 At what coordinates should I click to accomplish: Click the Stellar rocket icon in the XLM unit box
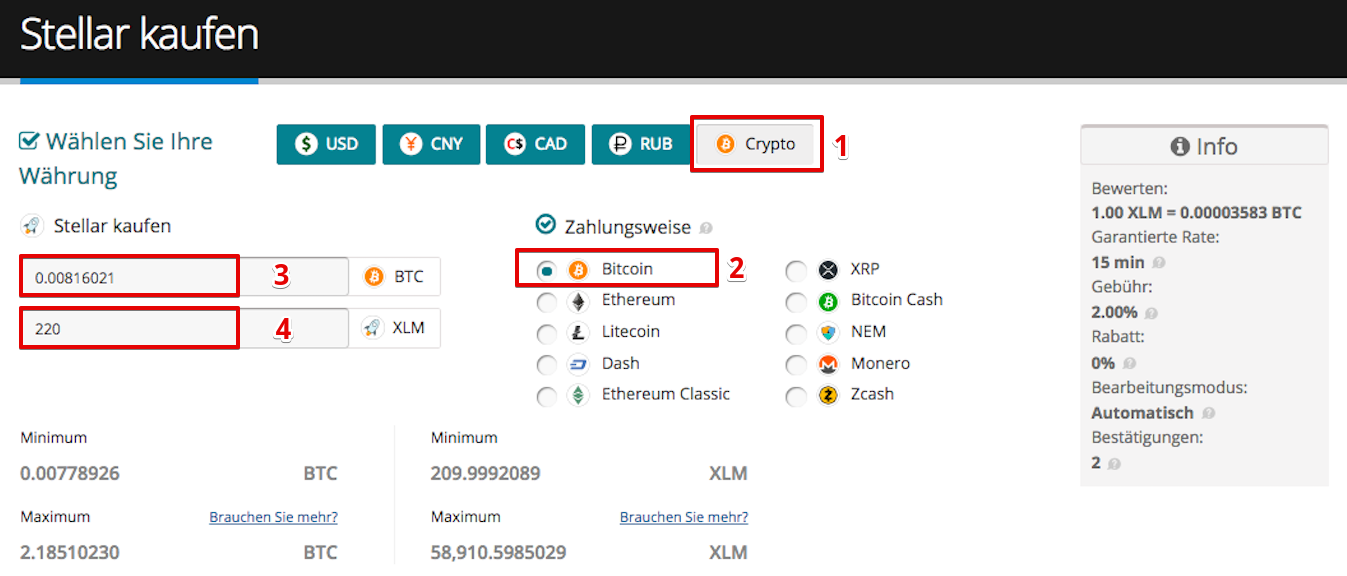pos(373,328)
